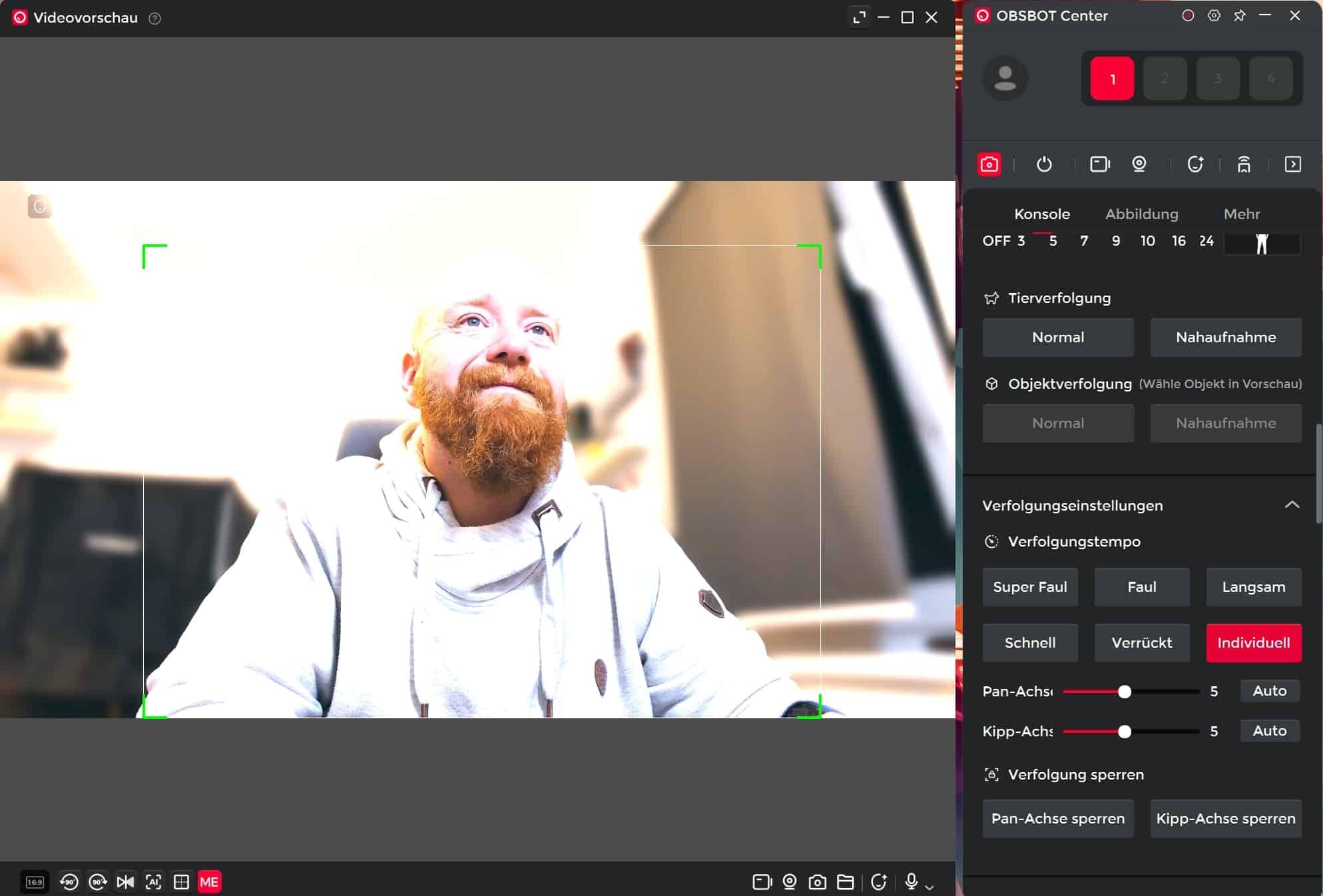The width and height of the screenshot is (1323, 896).
Task: Click the horizontal mirror flip icon
Action: tap(125, 882)
